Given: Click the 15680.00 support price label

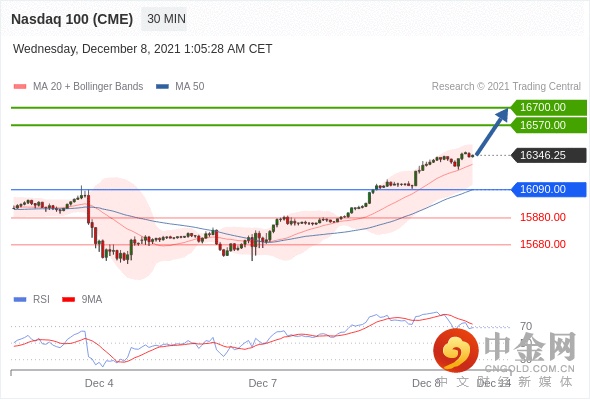Looking at the screenshot, I should point(543,244).
